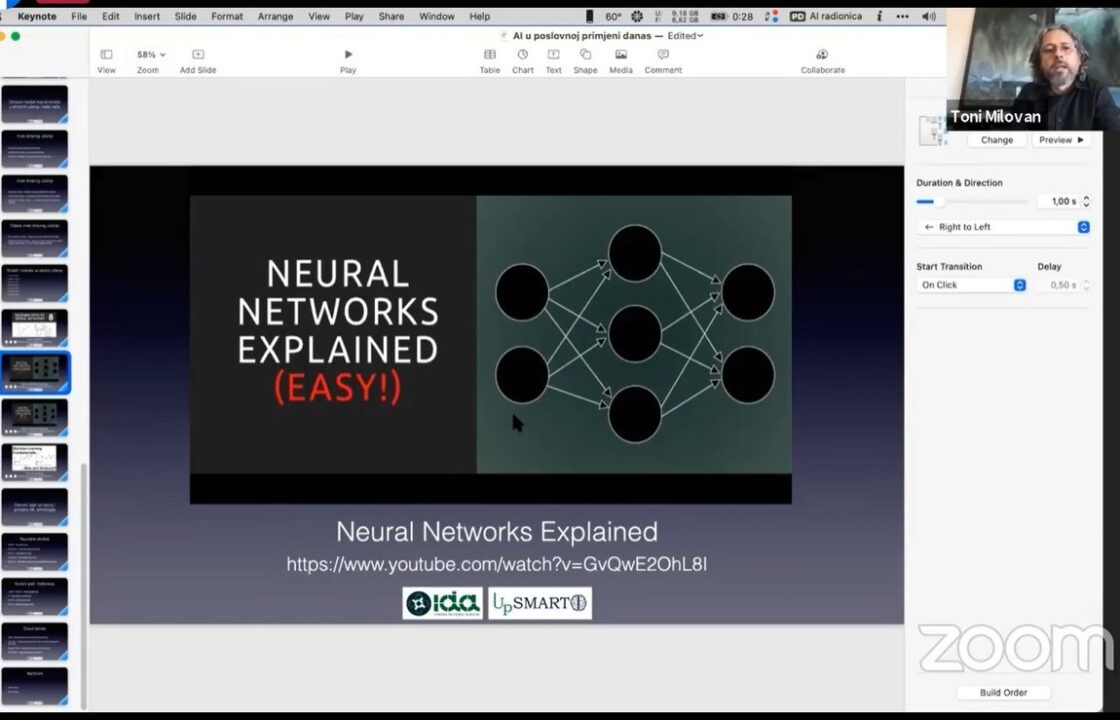Image resolution: width=1120 pixels, height=720 pixels.
Task: Insert a Shape from the toolbar
Action: point(585,55)
